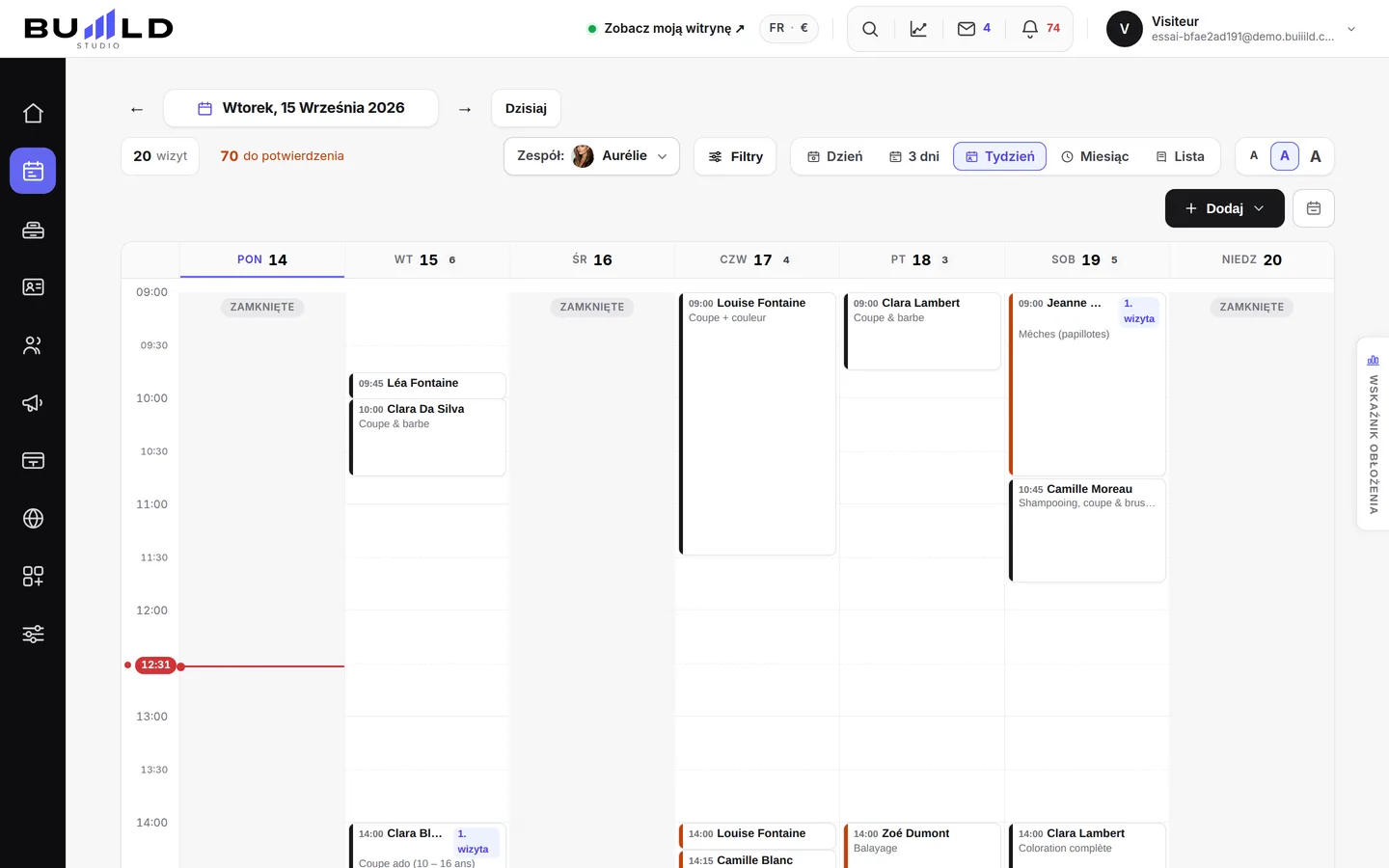Open the stacked layers sidebar icon
The width and height of the screenshot is (1389, 868).
tap(33, 229)
